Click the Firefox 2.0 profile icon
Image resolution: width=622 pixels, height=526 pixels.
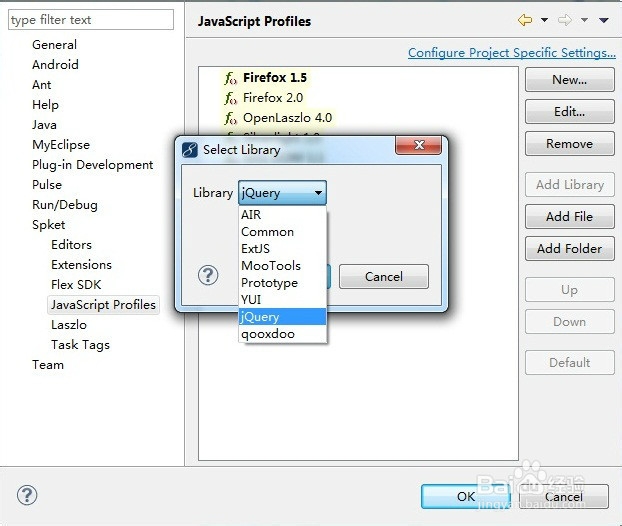(x=230, y=98)
